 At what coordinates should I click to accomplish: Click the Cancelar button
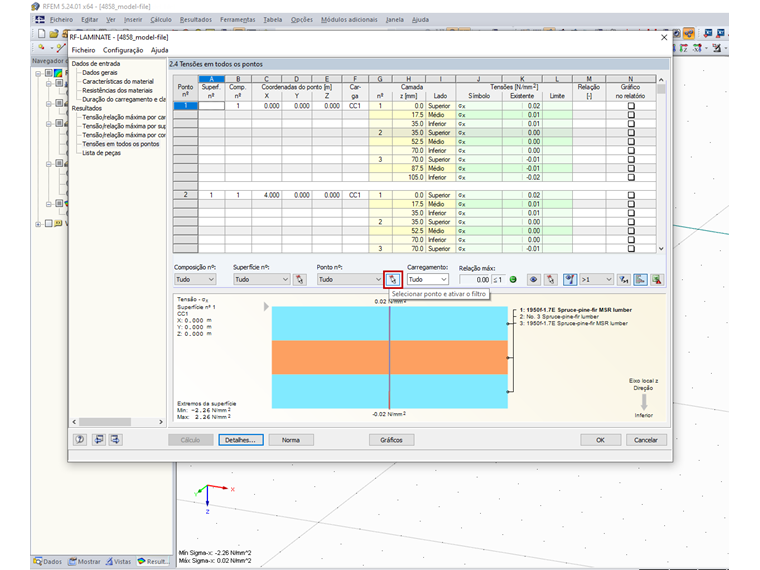pyautogui.click(x=646, y=440)
